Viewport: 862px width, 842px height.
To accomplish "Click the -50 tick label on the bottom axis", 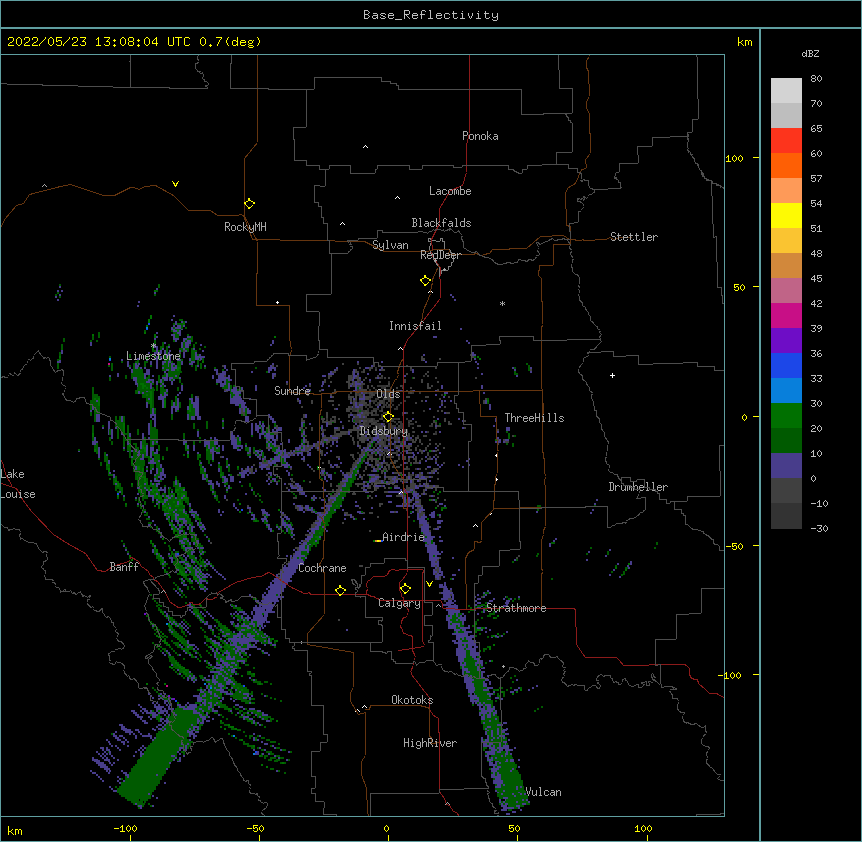I will [x=255, y=828].
